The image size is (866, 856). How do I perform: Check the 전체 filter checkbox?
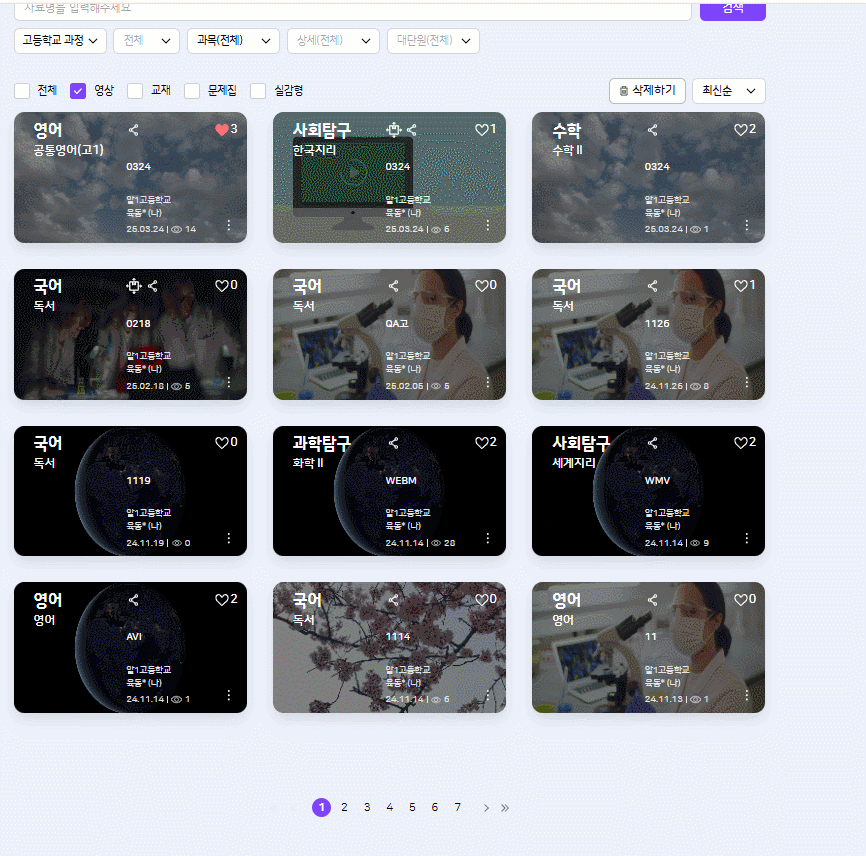tap(22, 91)
